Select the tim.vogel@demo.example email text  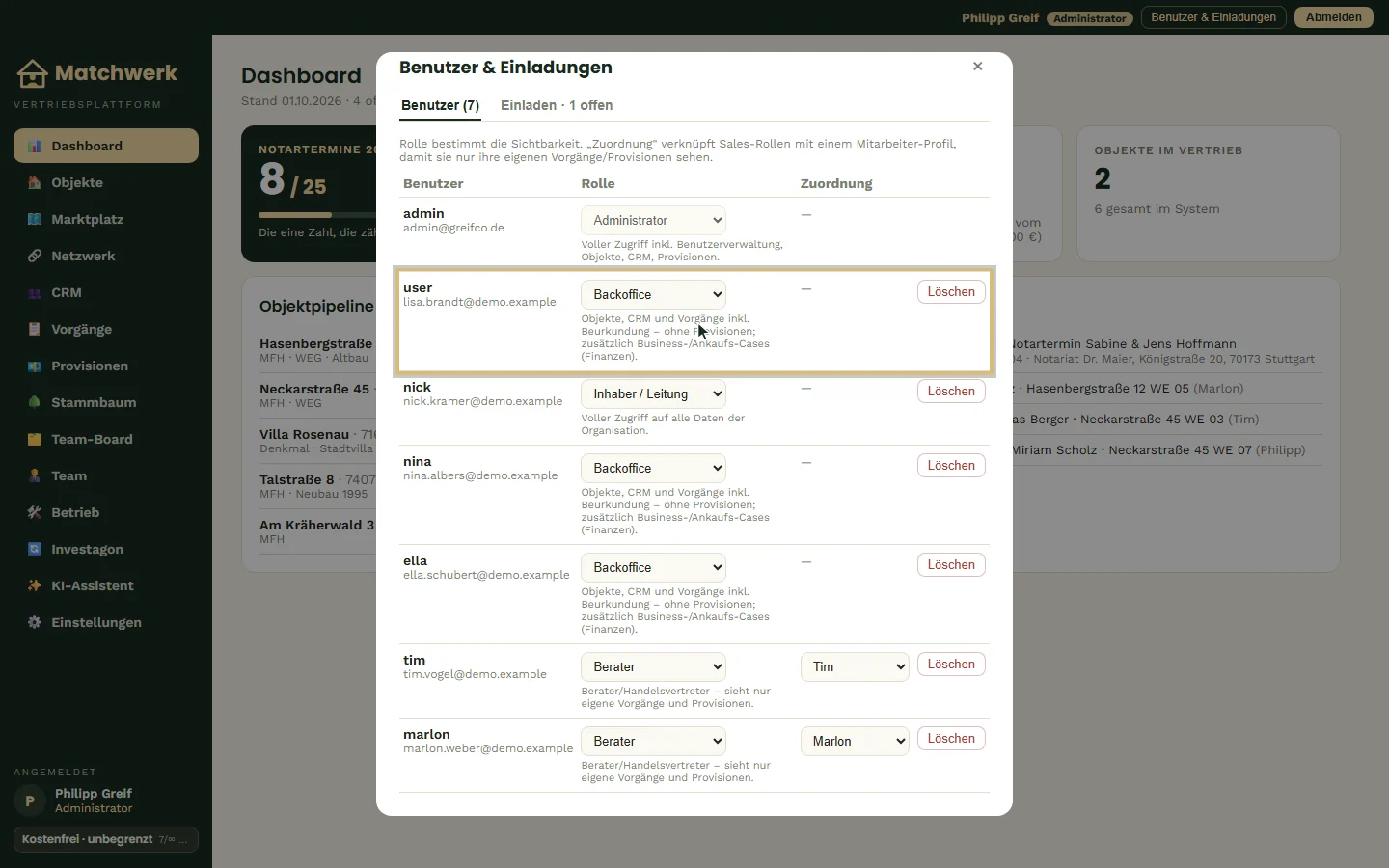pyautogui.click(x=475, y=675)
